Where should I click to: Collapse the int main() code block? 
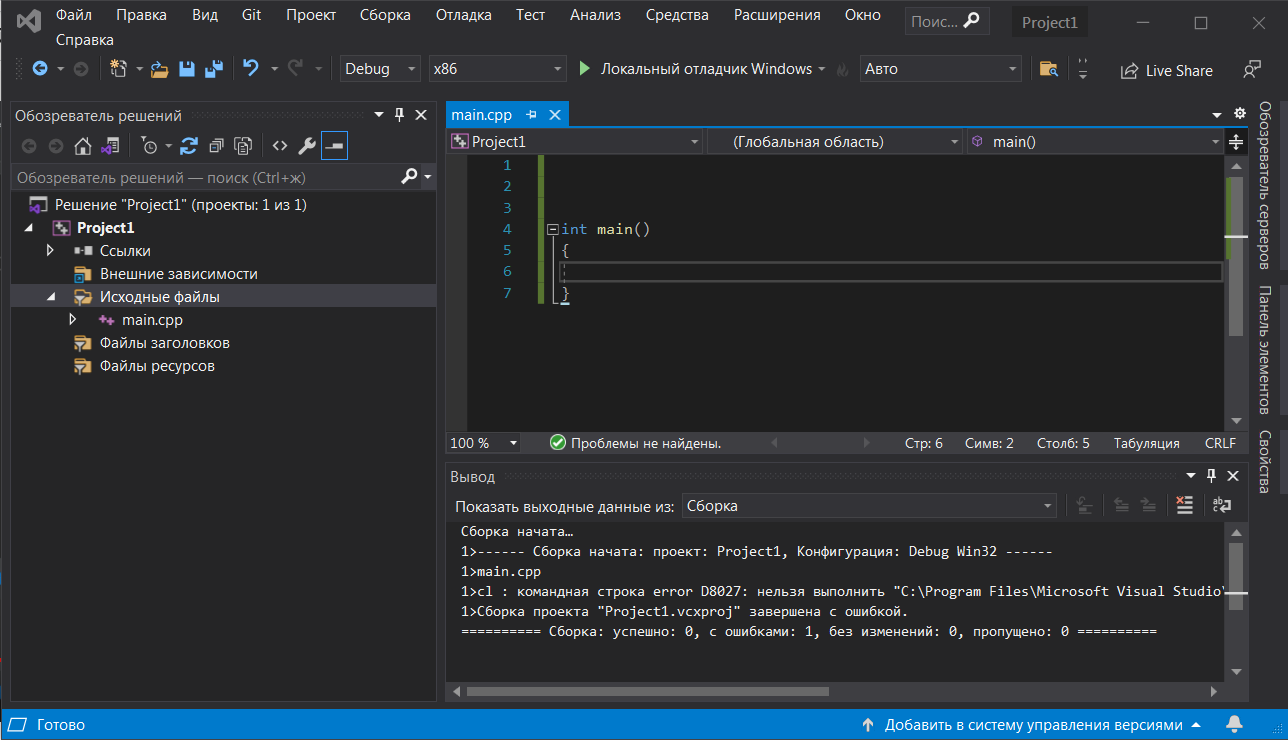(552, 229)
